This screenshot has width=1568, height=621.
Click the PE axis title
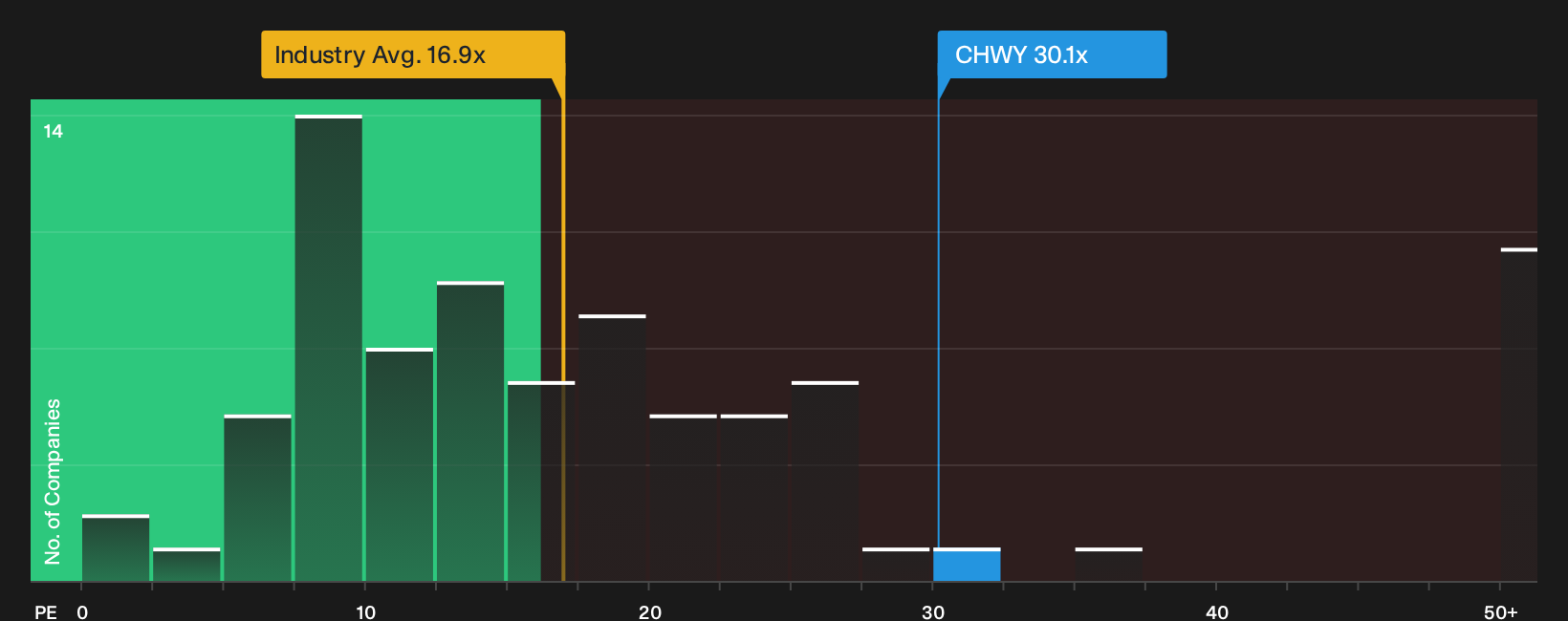[x=46, y=611]
